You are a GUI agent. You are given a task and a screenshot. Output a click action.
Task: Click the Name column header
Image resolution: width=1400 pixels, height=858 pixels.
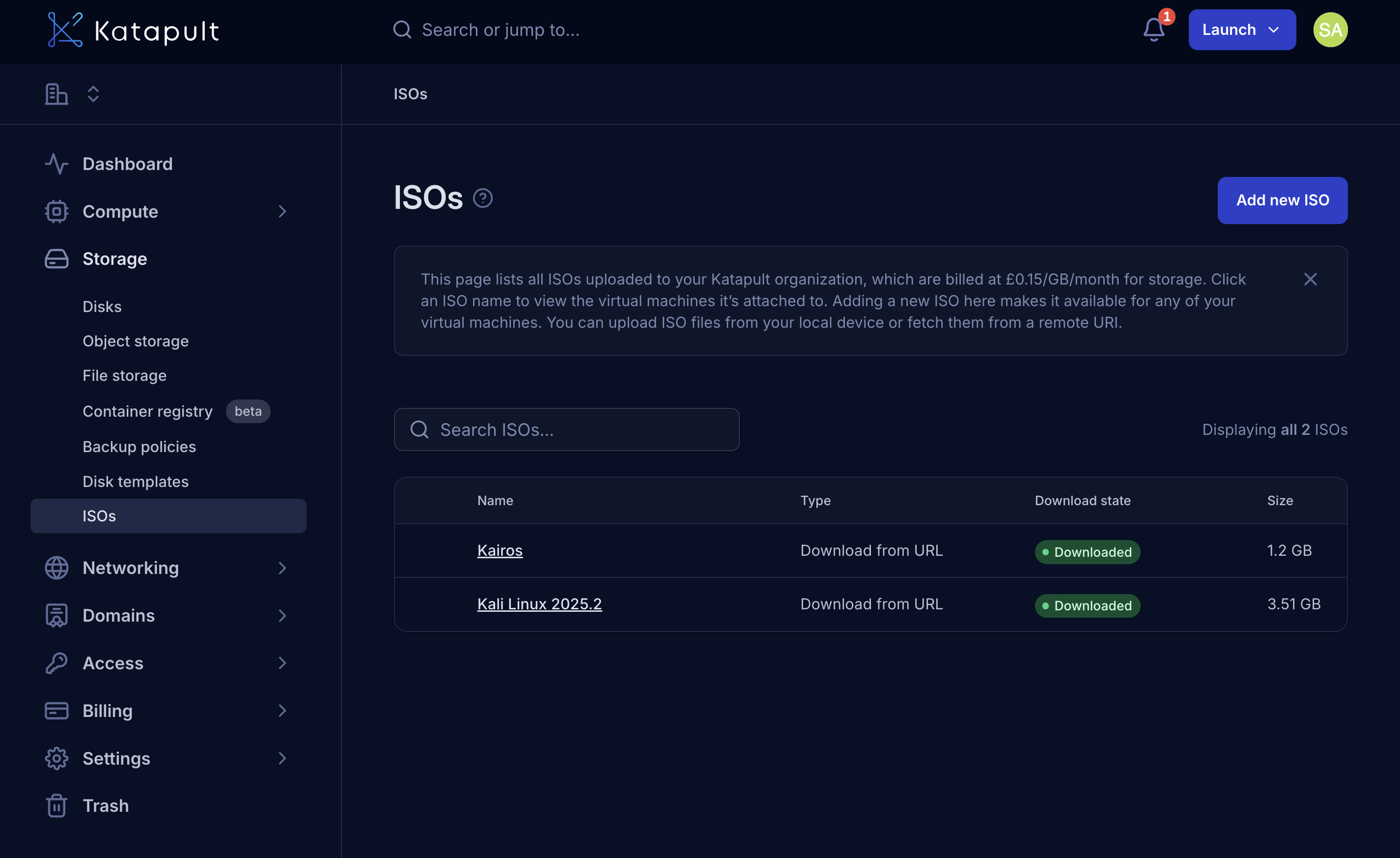coord(495,501)
